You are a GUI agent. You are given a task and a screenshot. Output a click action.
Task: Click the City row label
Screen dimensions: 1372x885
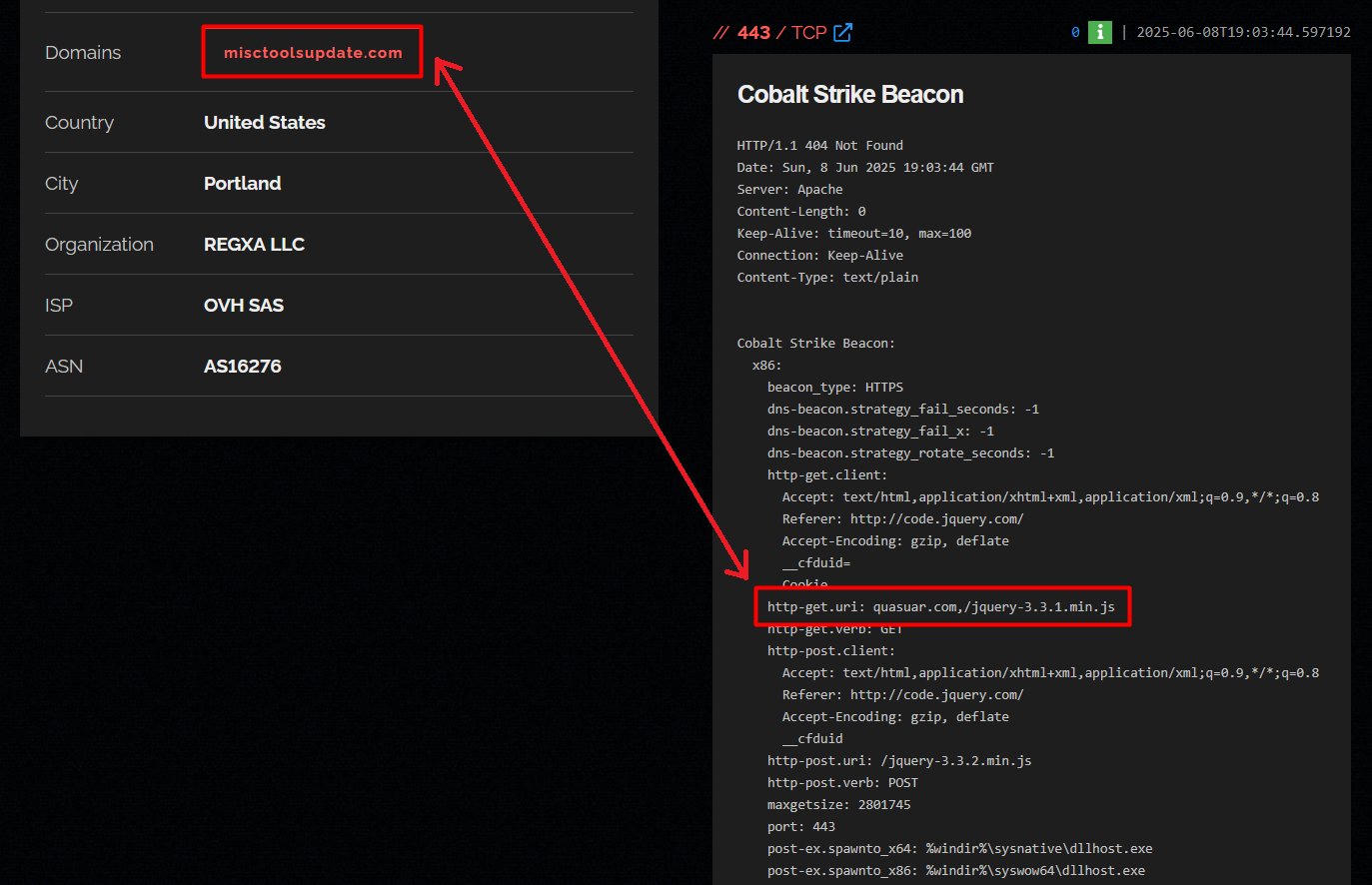click(x=61, y=184)
